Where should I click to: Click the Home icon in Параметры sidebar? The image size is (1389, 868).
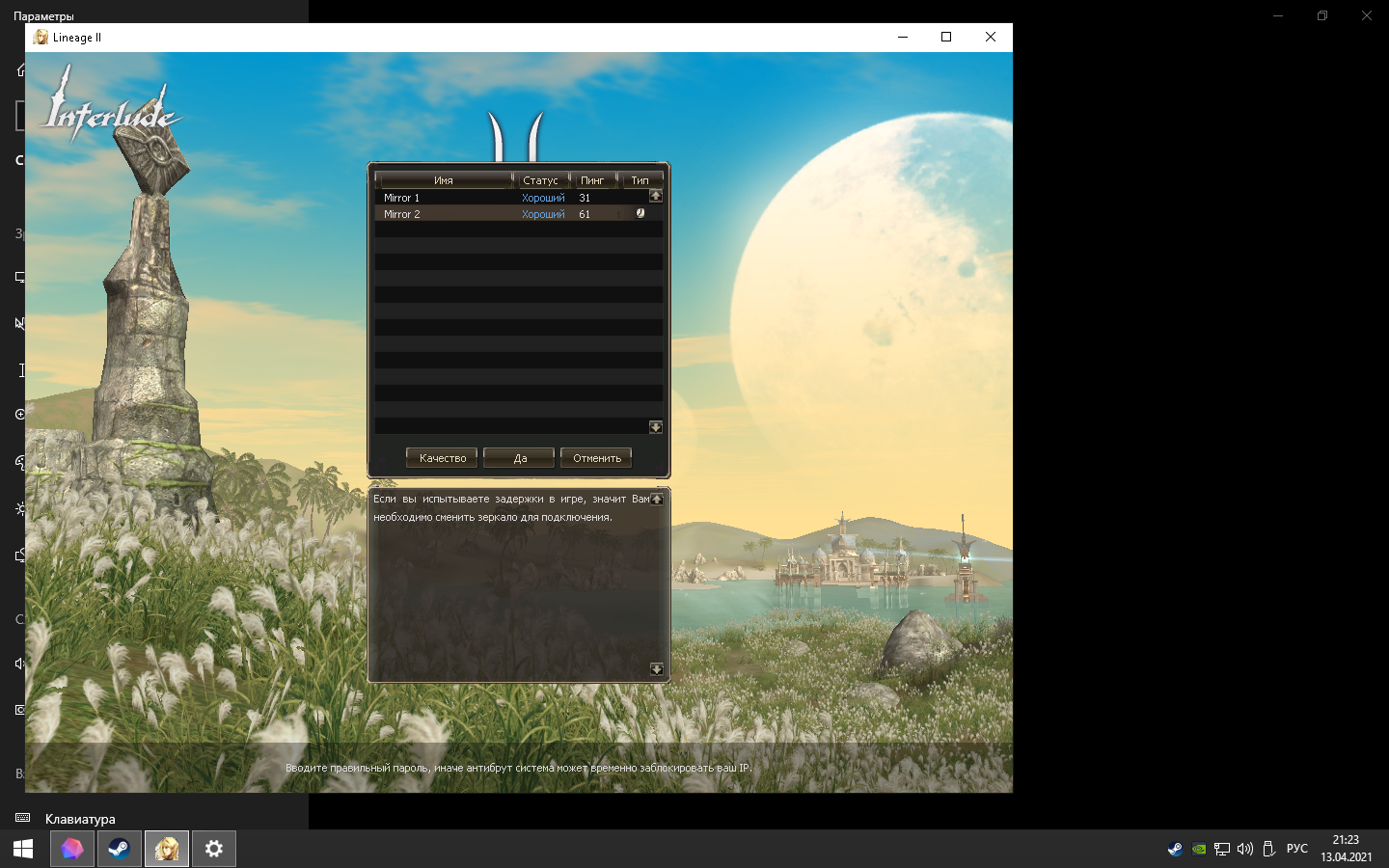[x=21, y=70]
